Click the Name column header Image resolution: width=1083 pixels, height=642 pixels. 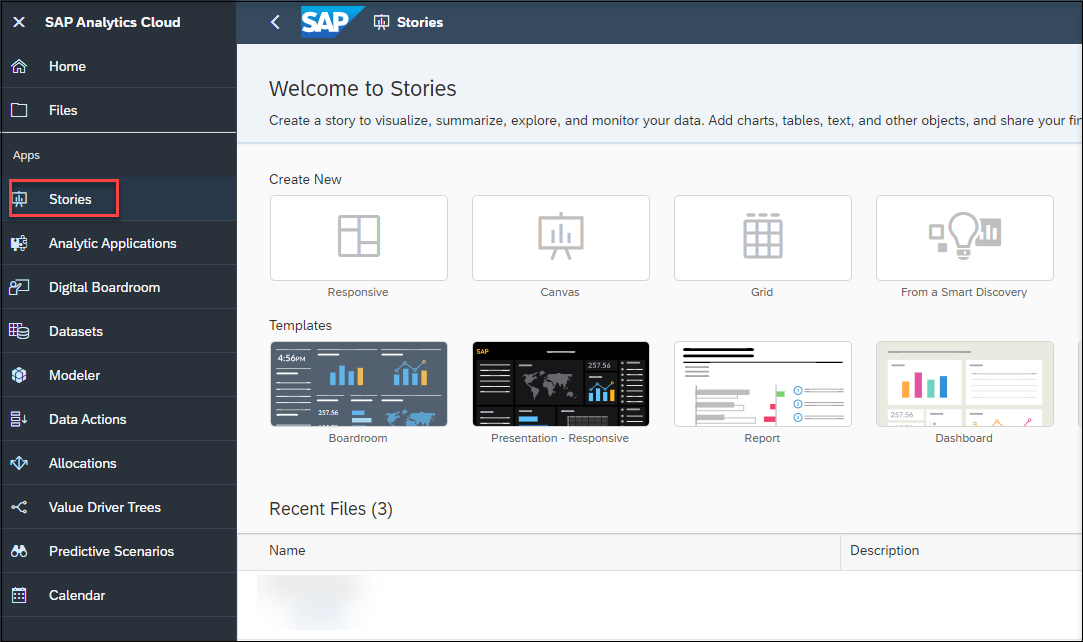(539, 551)
